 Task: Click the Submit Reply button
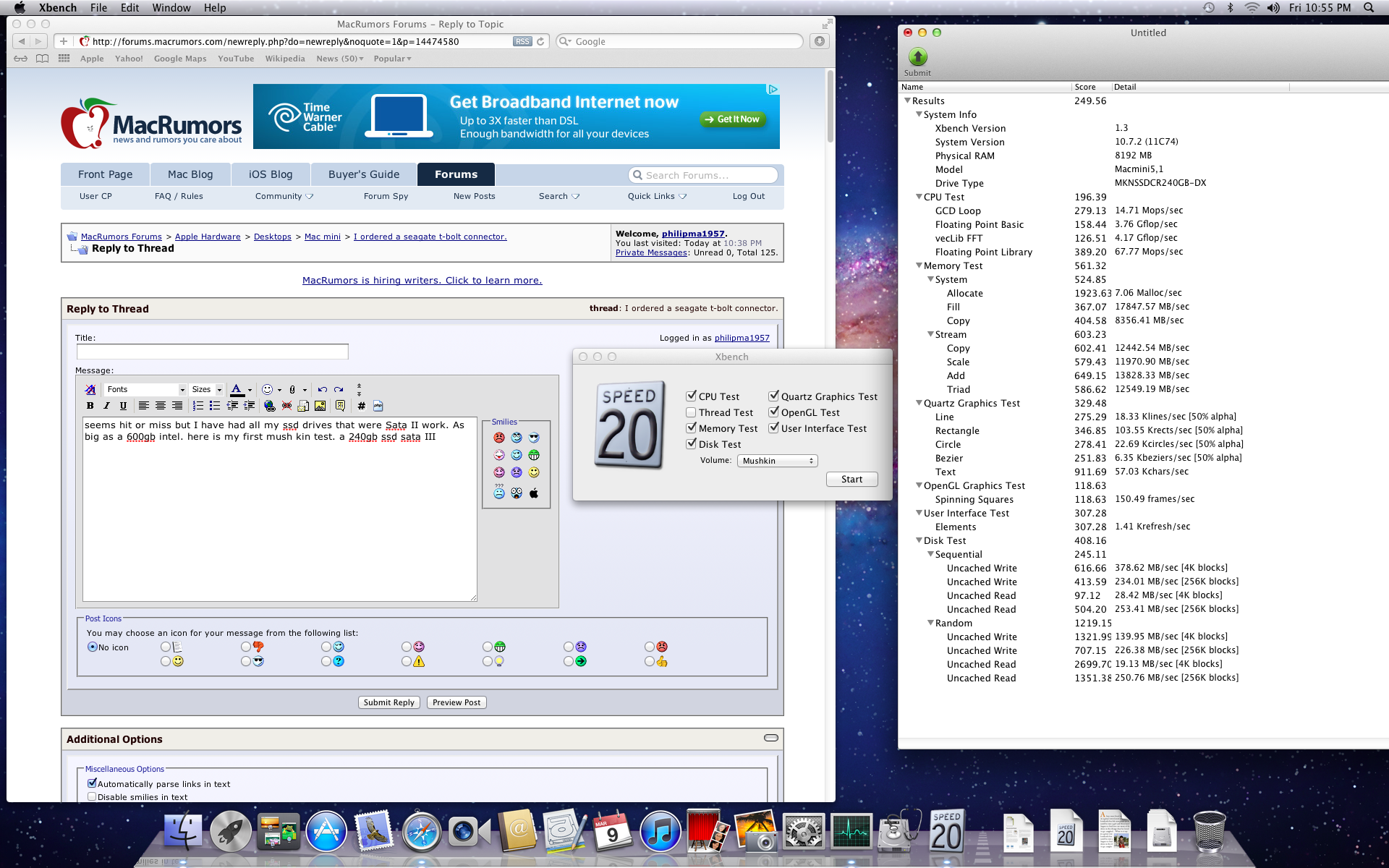click(x=389, y=702)
